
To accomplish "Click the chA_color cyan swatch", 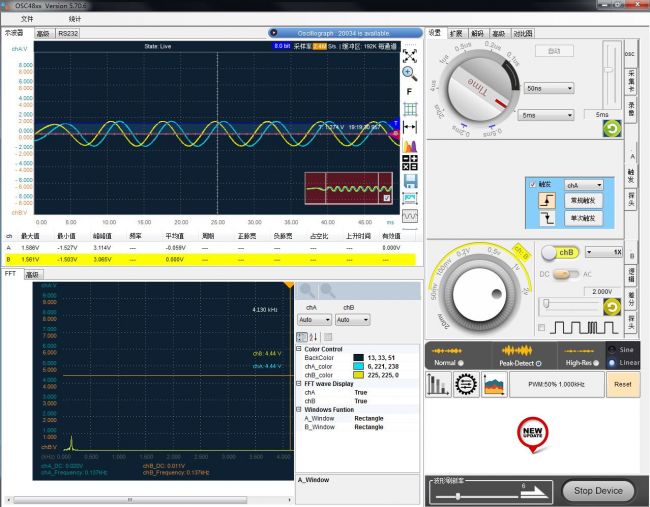I will [358, 366].
